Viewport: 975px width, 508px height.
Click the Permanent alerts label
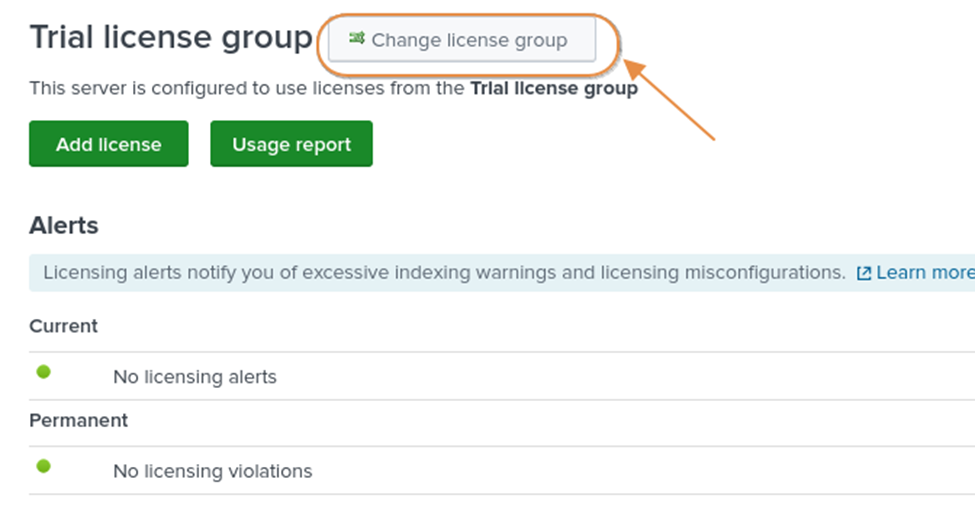click(x=78, y=420)
